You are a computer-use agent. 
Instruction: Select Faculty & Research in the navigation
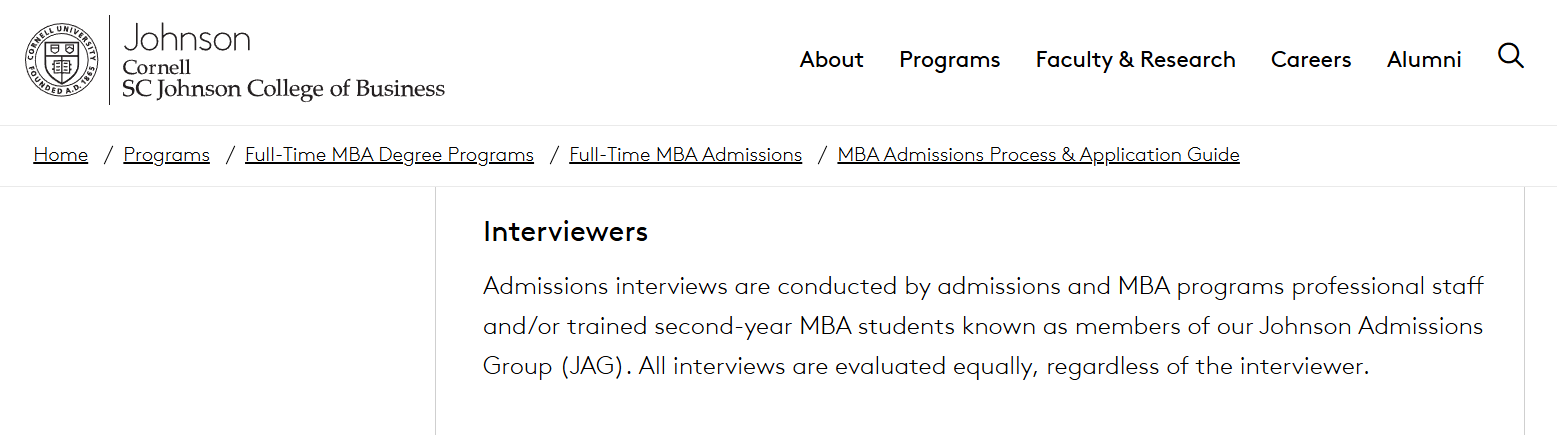point(1135,60)
